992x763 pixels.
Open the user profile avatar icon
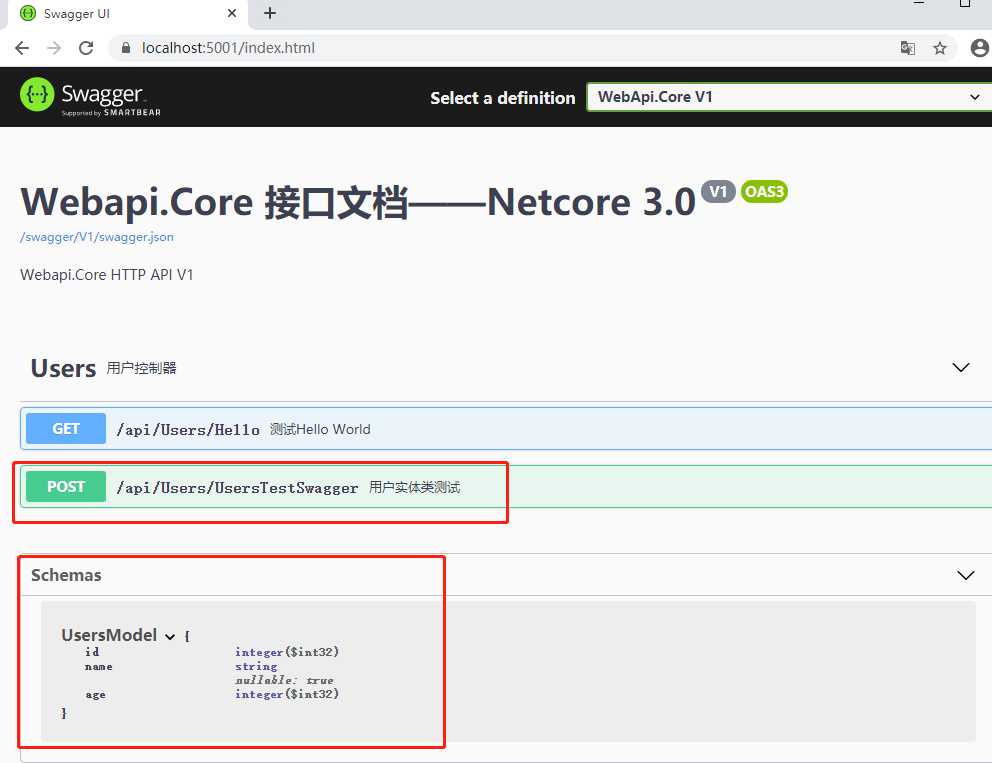point(979,48)
